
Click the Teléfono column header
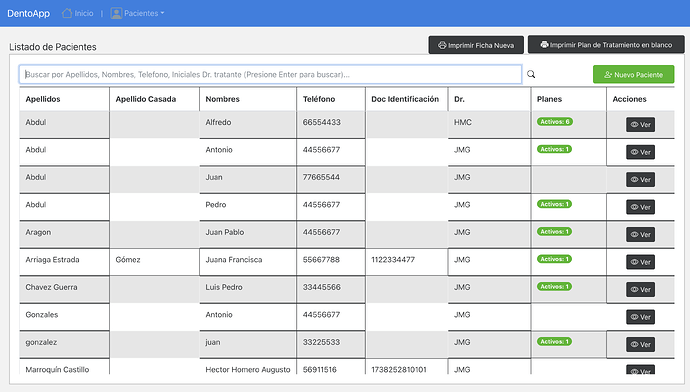coord(319,99)
